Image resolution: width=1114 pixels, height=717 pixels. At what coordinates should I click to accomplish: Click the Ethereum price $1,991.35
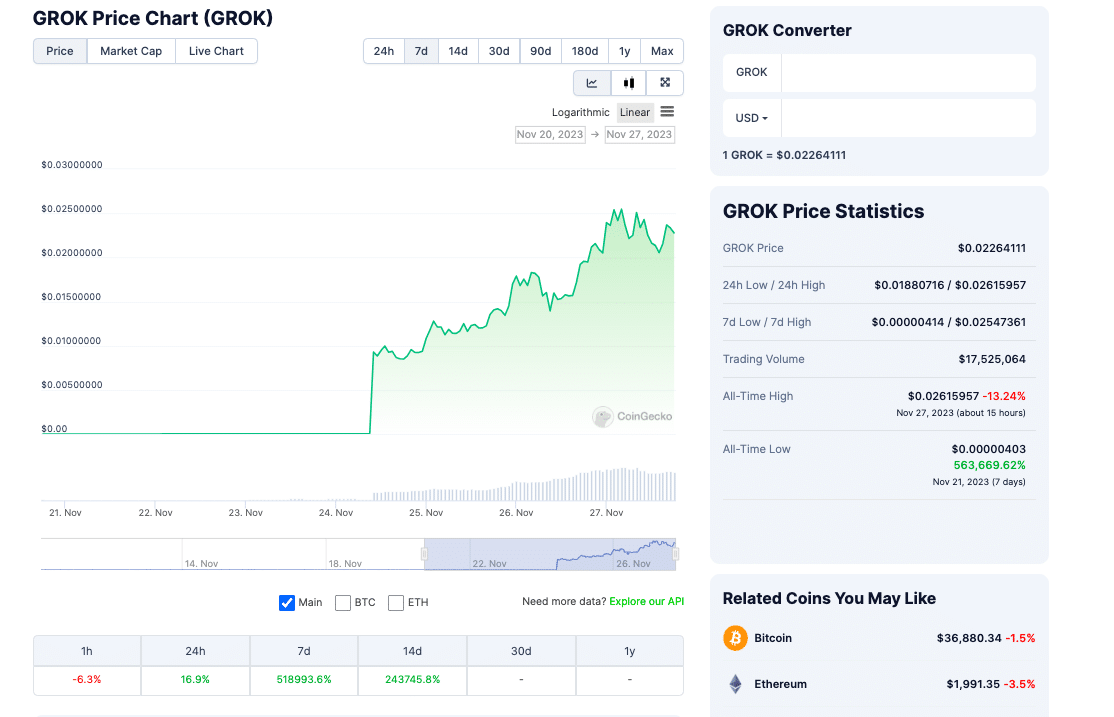[x=973, y=684]
